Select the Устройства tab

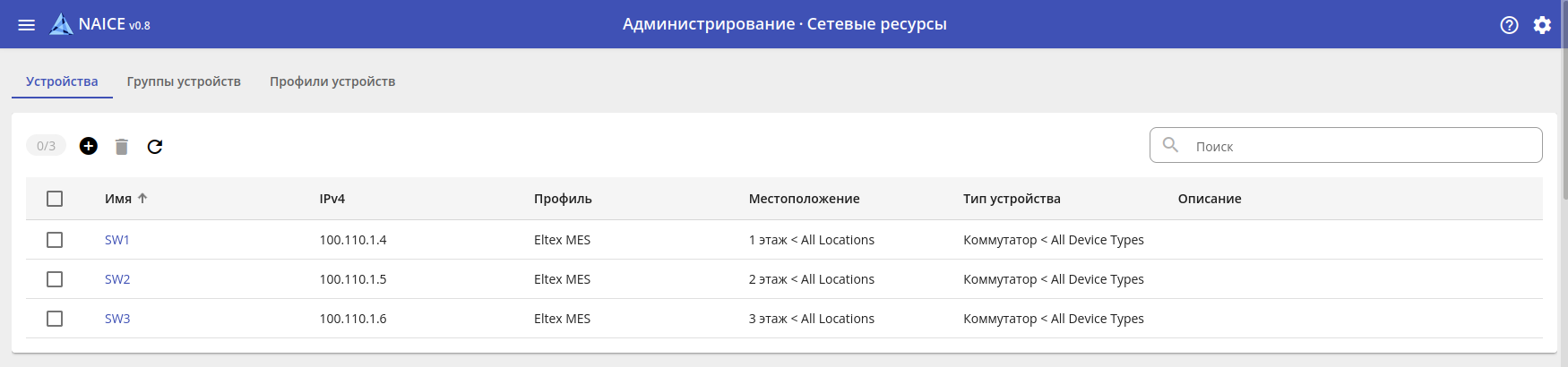62,81
